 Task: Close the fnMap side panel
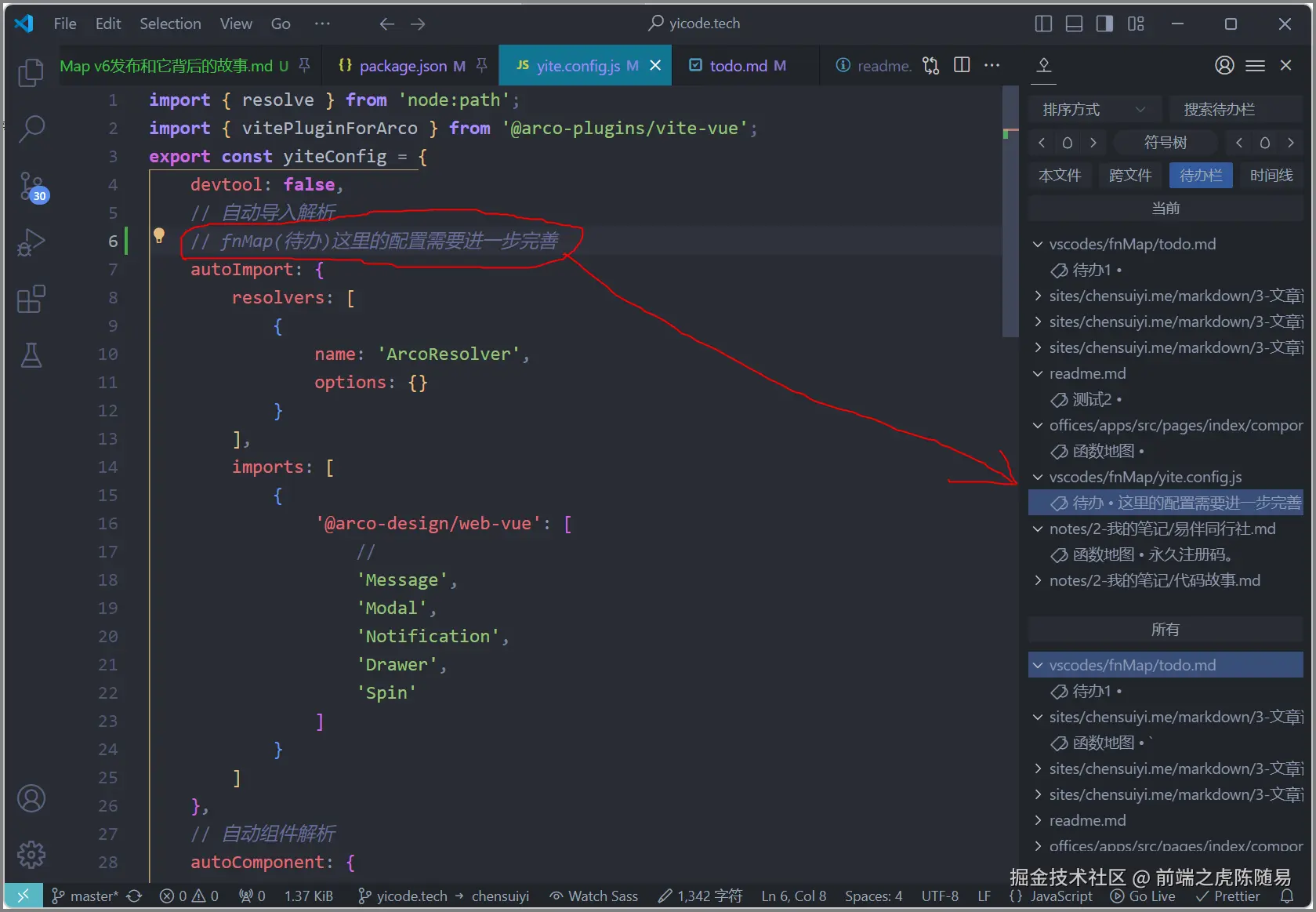coord(1285,65)
